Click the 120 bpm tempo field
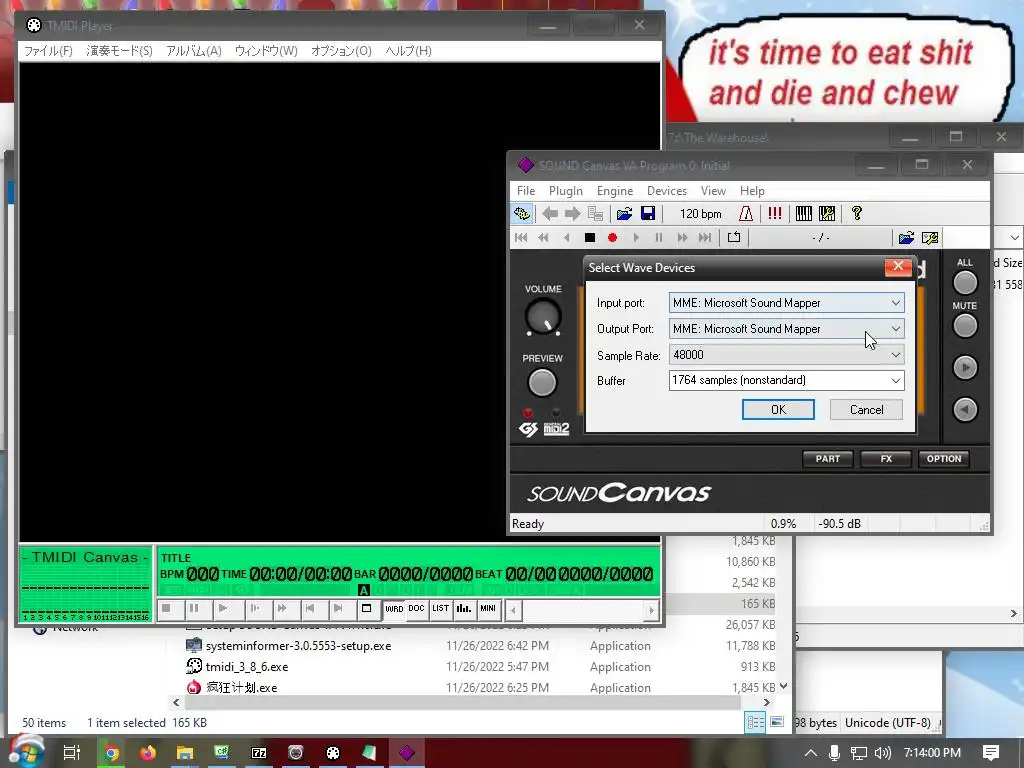The image size is (1024, 768). coord(700,214)
